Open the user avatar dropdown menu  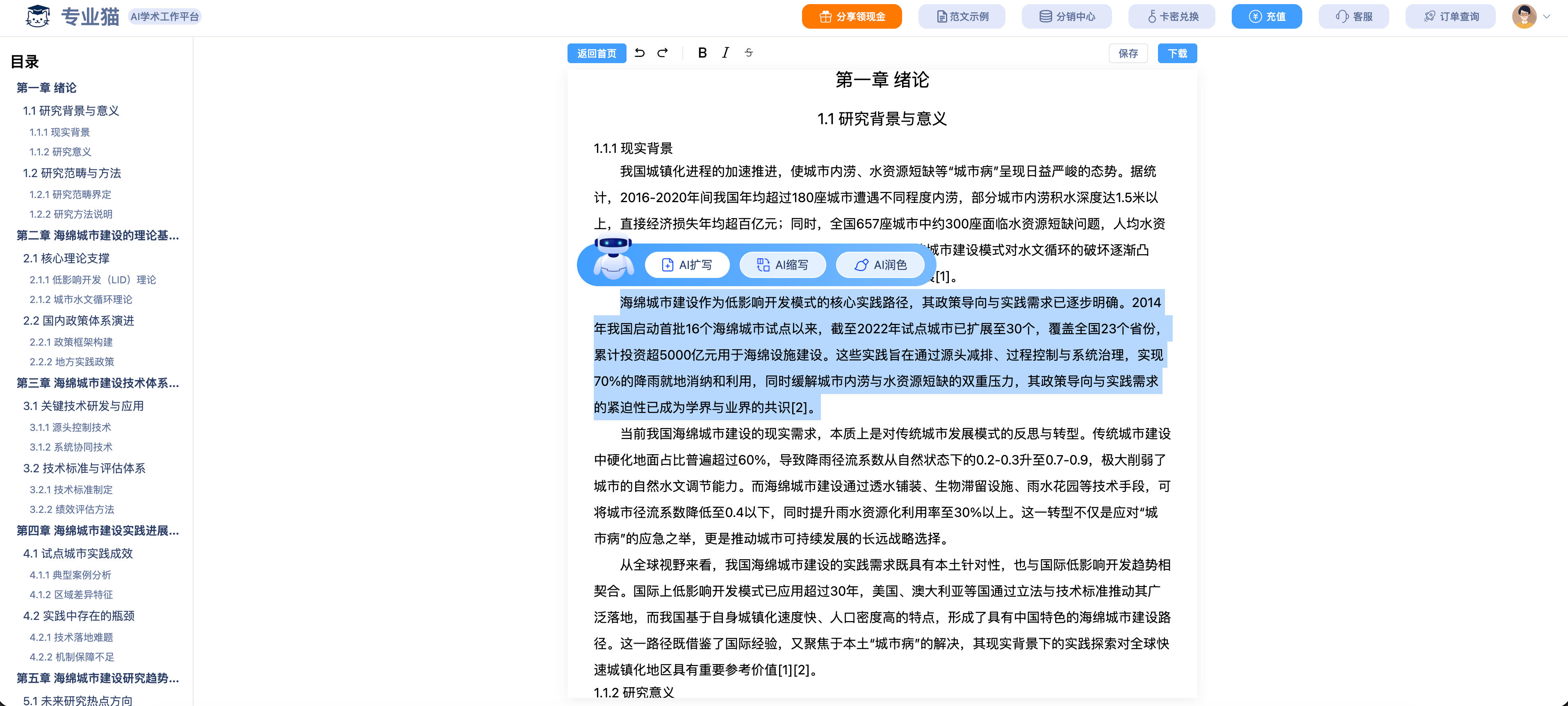point(1524,16)
